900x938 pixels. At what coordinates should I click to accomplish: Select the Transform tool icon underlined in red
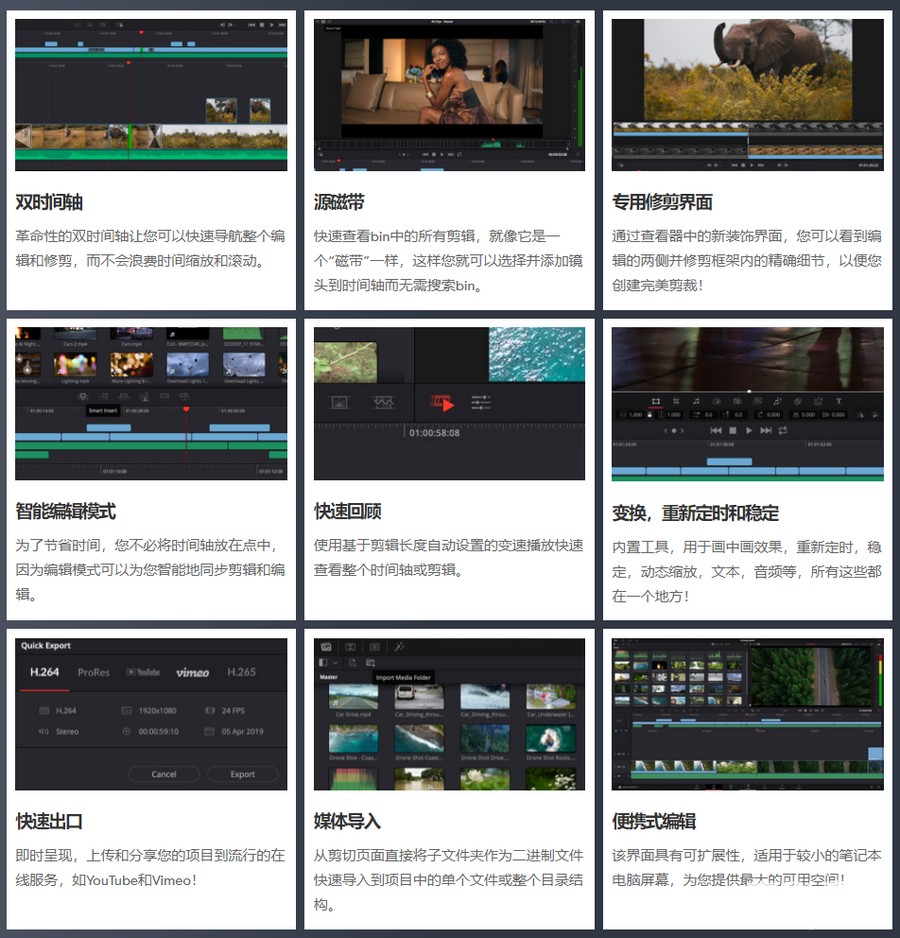pos(656,401)
